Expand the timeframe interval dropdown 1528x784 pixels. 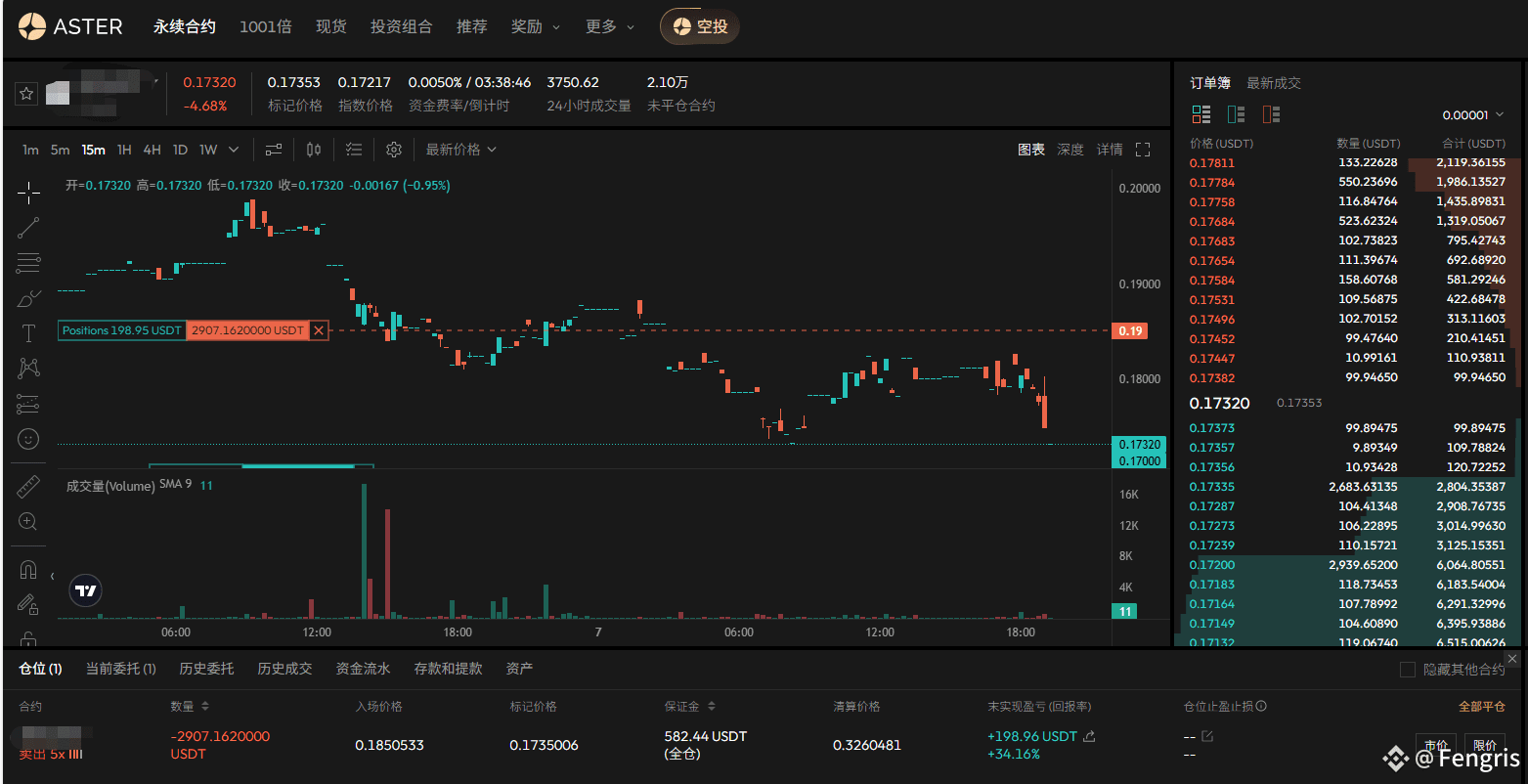tap(234, 150)
